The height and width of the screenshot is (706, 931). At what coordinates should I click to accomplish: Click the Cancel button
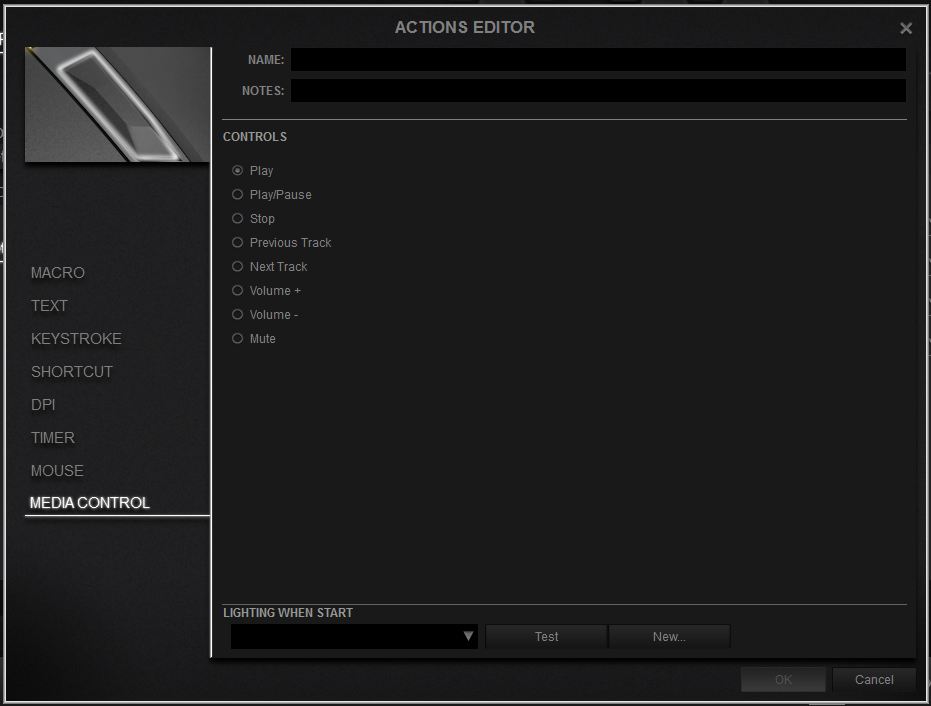(874, 679)
